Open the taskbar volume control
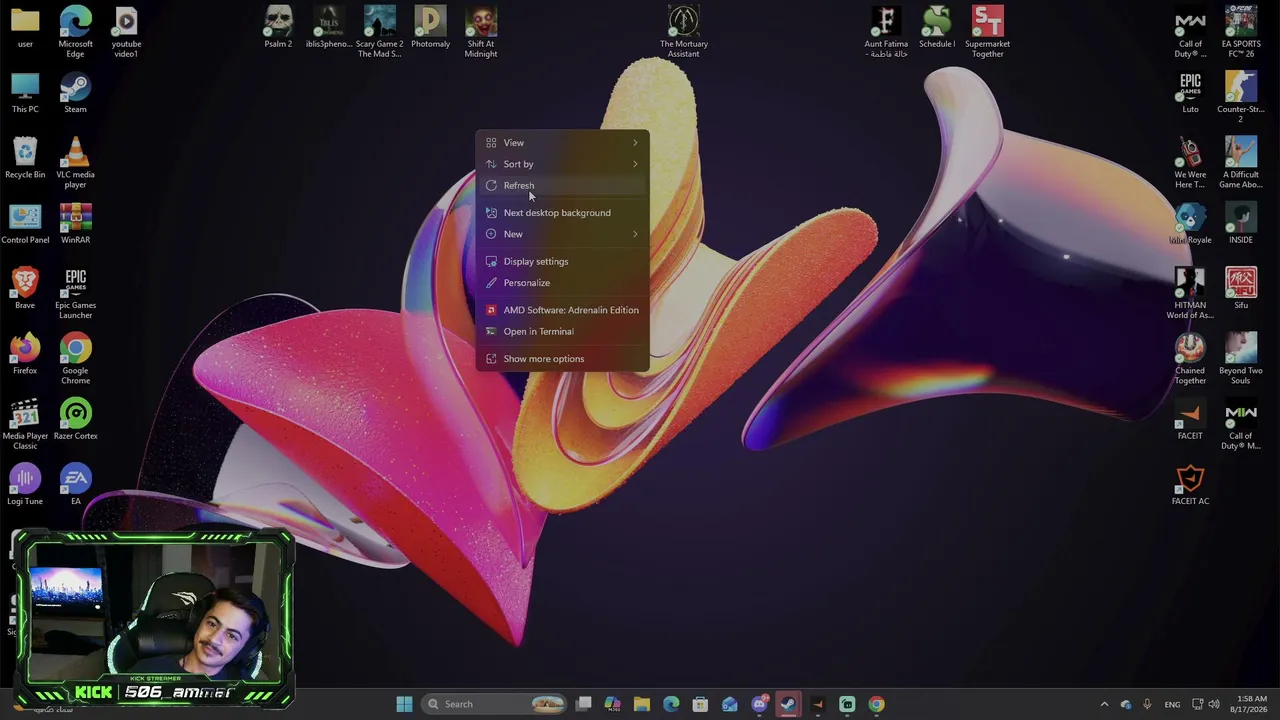Image resolution: width=1280 pixels, height=720 pixels. [1214, 704]
